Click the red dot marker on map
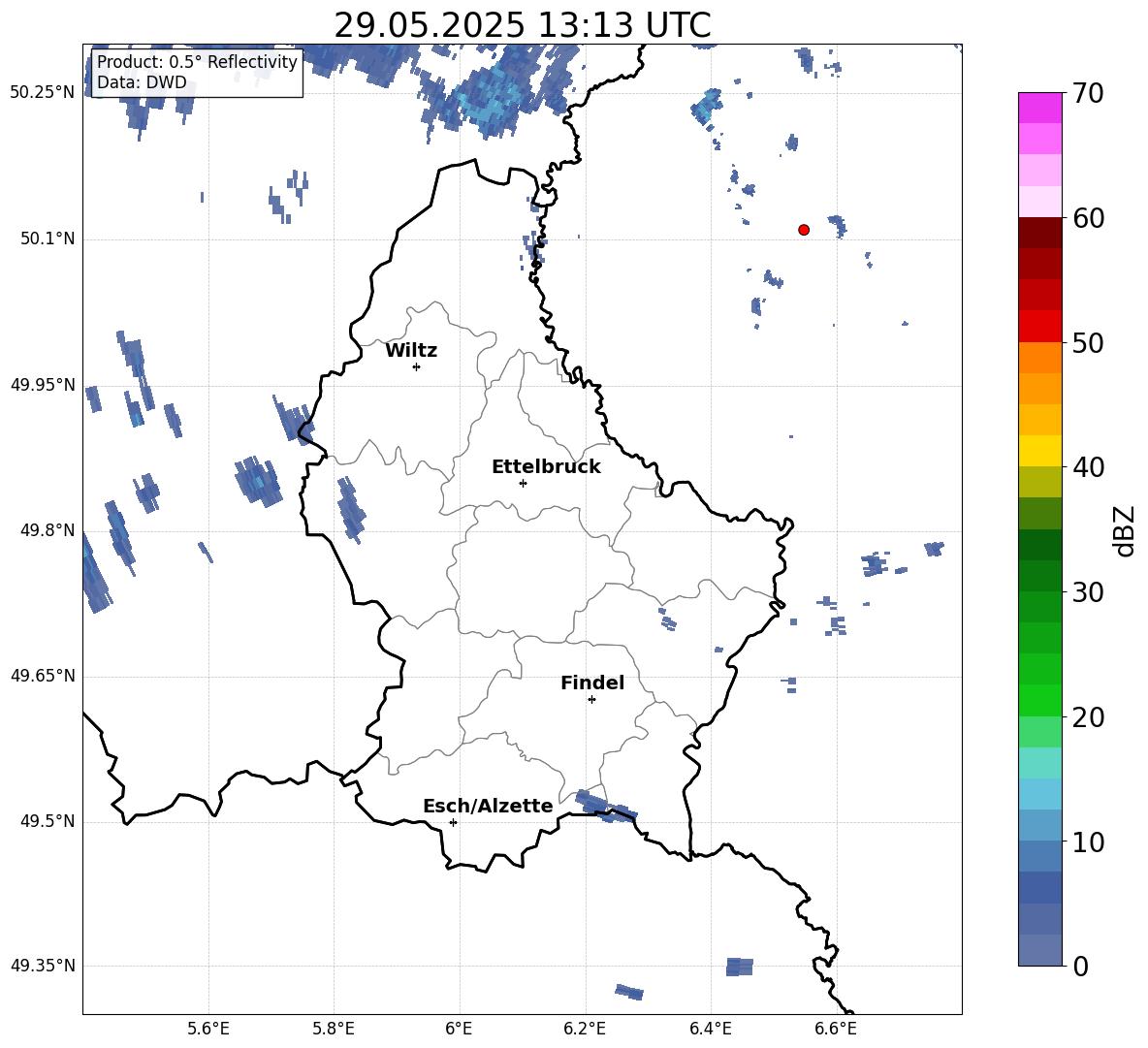 pos(804,230)
